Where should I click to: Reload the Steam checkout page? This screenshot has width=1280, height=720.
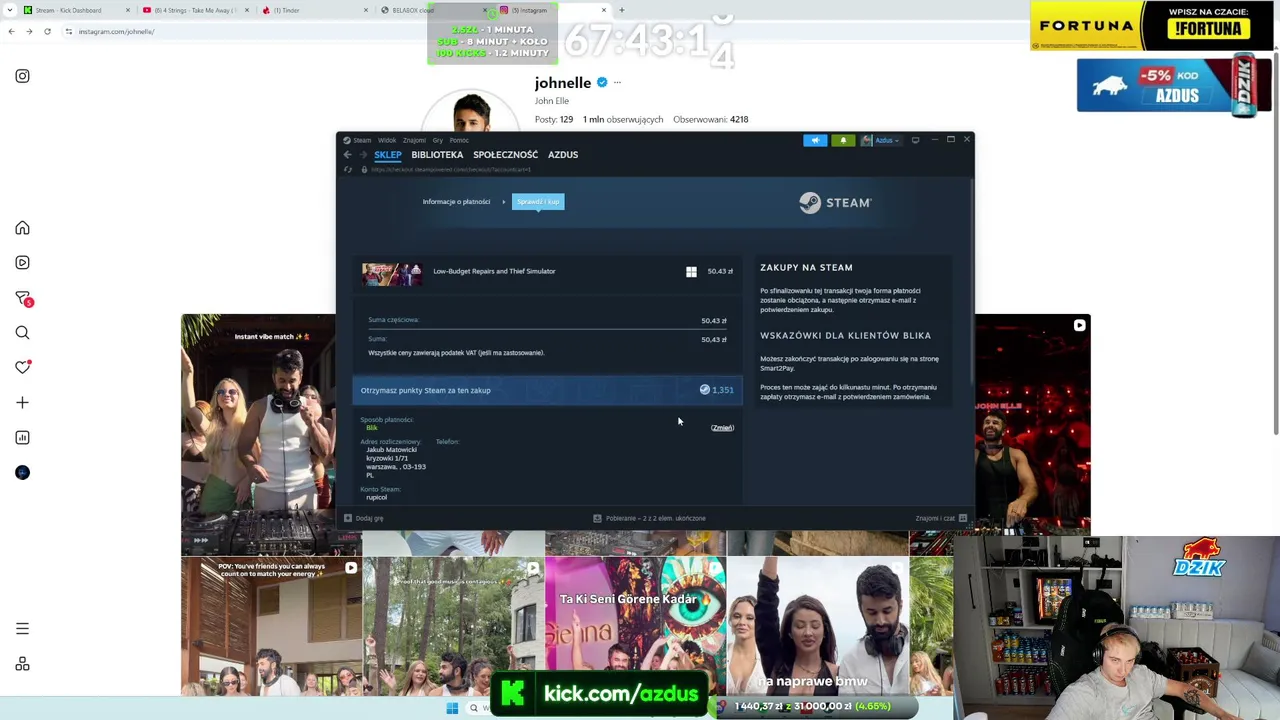pos(347,169)
